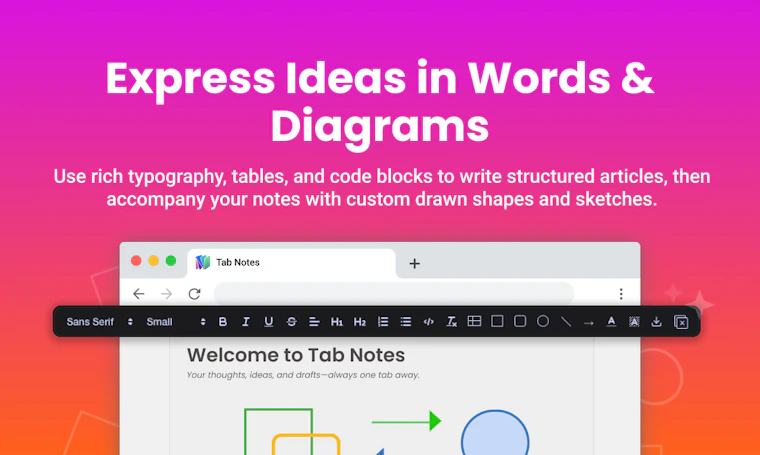
Task: Select the square rectangle shape tool
Action: point(497,321)
